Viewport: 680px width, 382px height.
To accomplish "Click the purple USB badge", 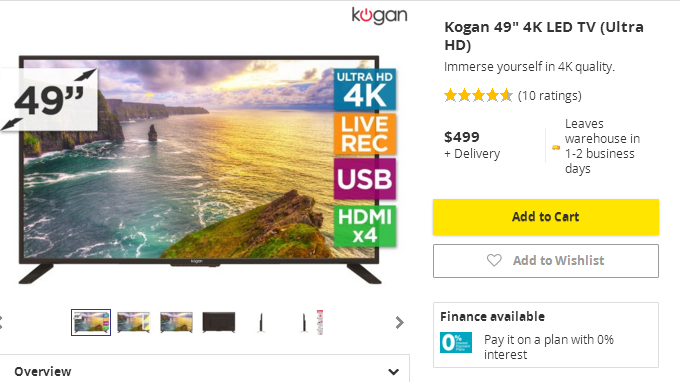I will [x=365, y=179].
